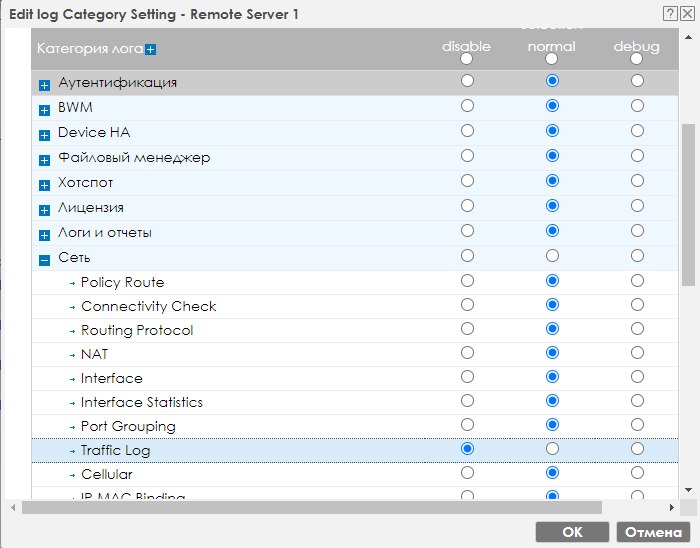Image resolution: width=700 pixels, height=548 pixels.
Task: Expand the Аутентификация category
Action: (x=44, y=84)
